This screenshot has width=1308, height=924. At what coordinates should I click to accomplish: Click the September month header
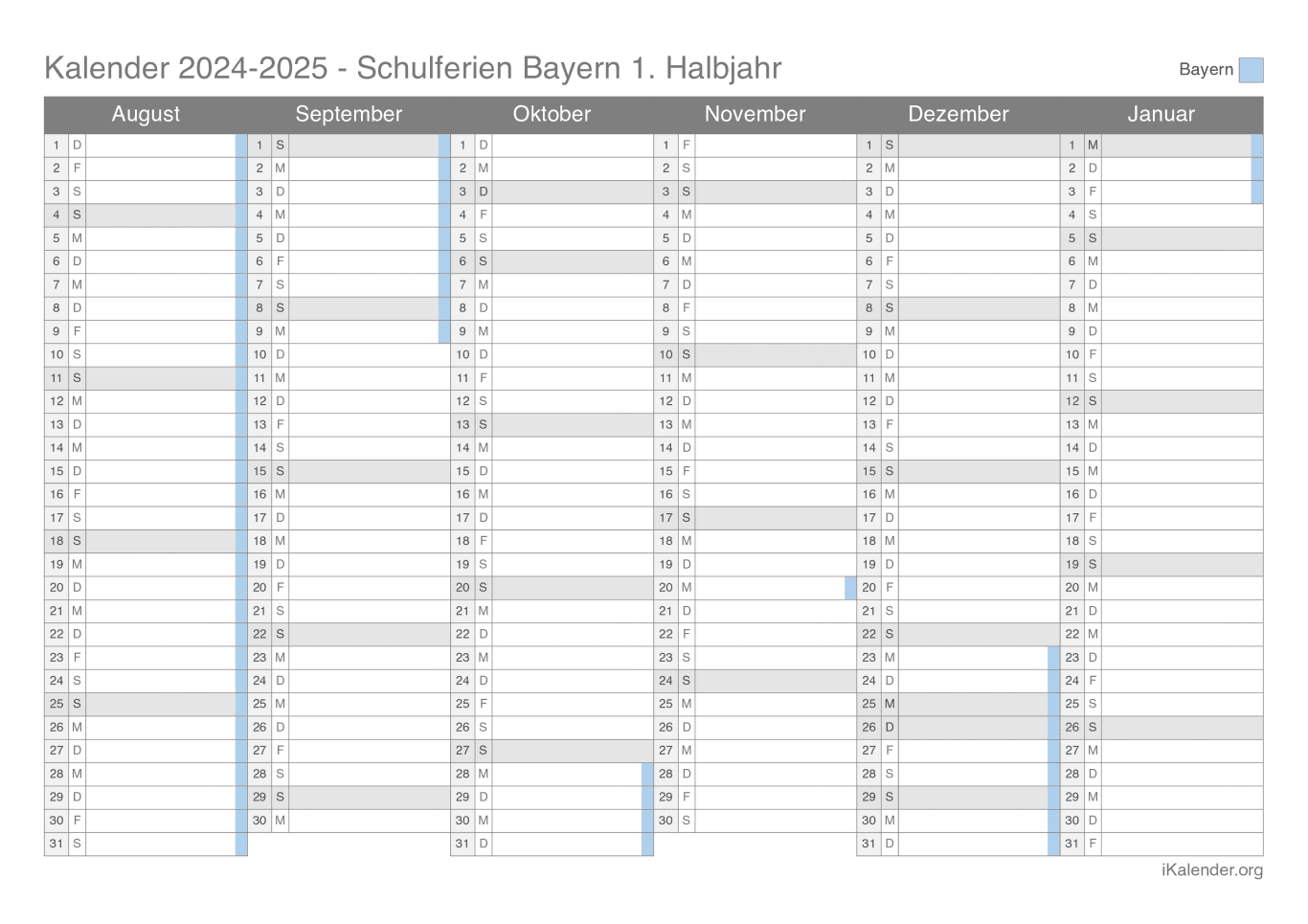point(349,114)
